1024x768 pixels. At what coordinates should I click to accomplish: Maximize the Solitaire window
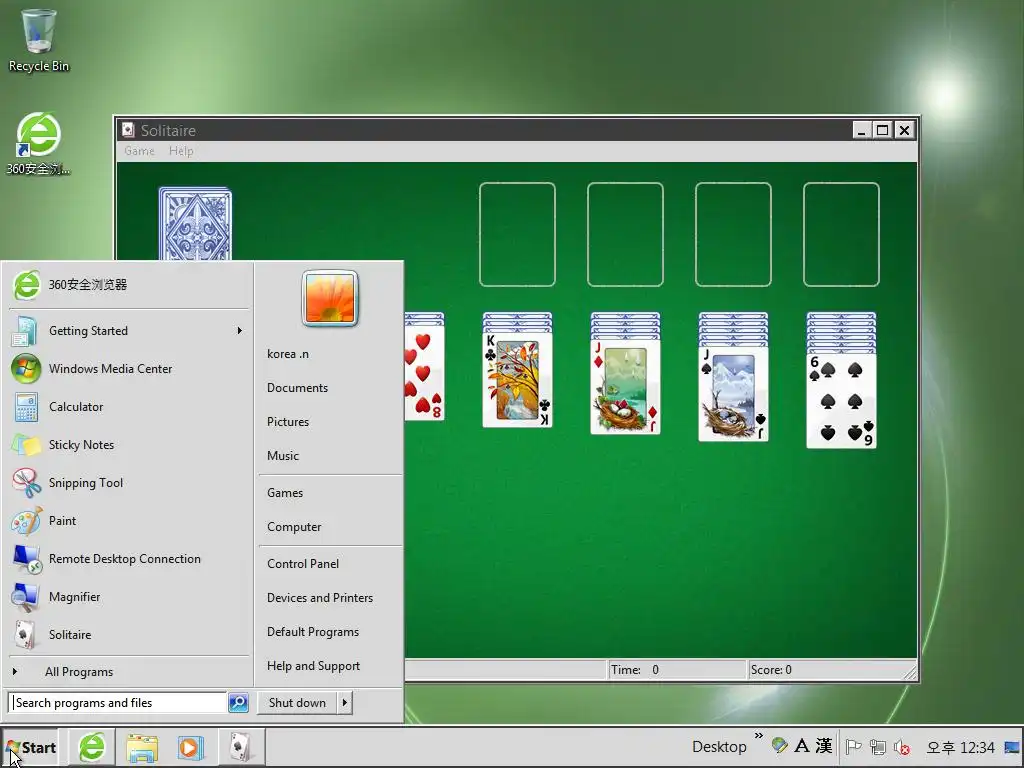(882, 130)
